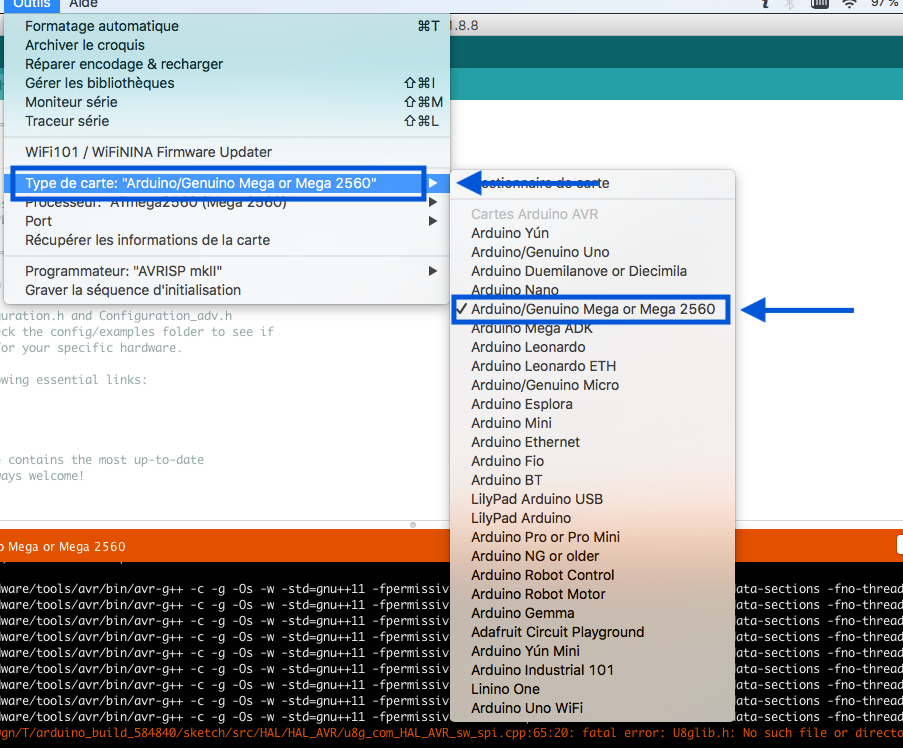
Task: Click Graver la séquence d'initialisation
Action: [227, 290]
